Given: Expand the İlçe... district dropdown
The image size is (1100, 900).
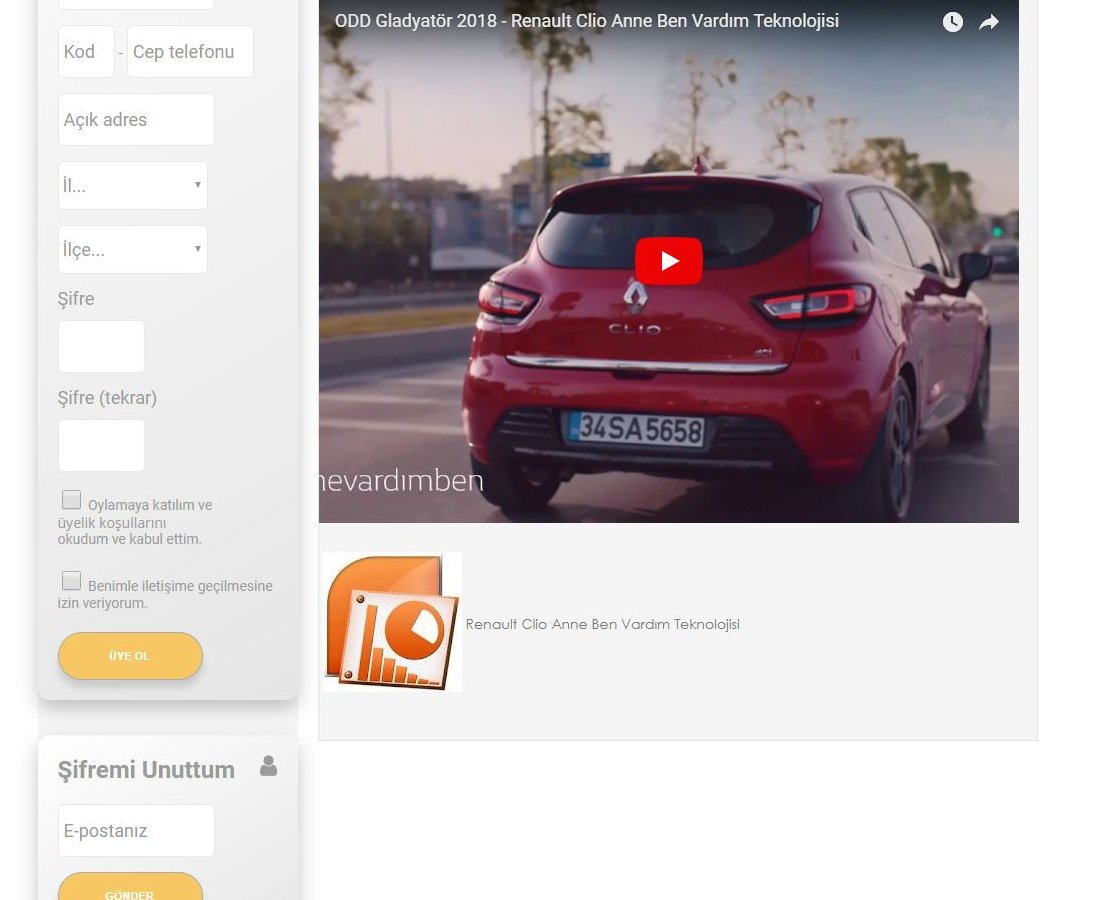Looking at the screenshot, I should 133,249.
